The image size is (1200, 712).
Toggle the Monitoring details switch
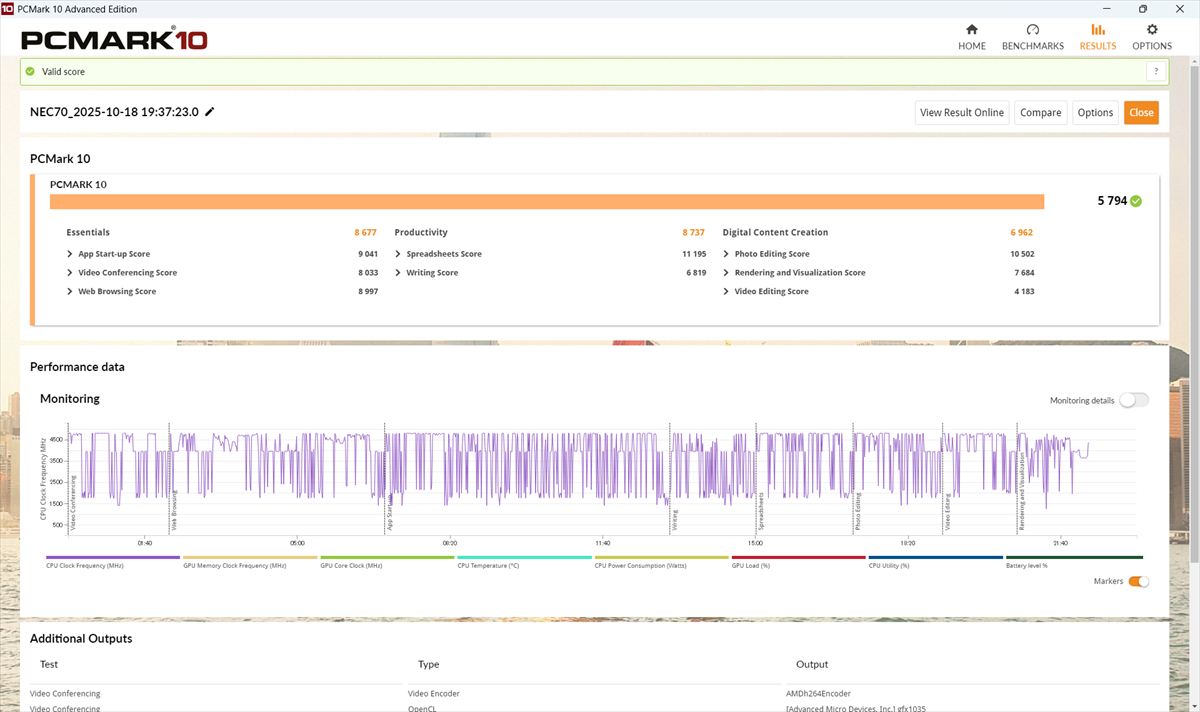point(1134,400)
